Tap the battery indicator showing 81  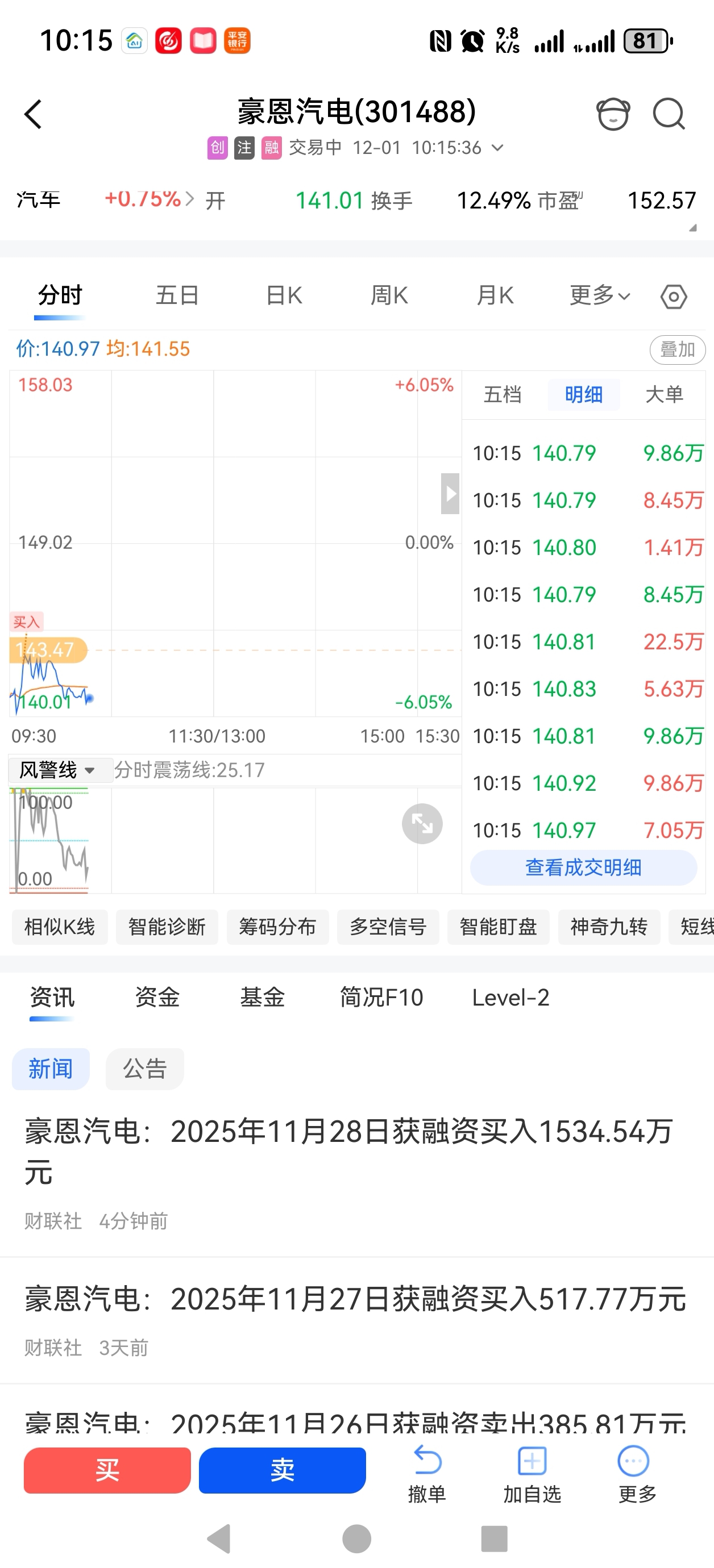coord(647,41)
